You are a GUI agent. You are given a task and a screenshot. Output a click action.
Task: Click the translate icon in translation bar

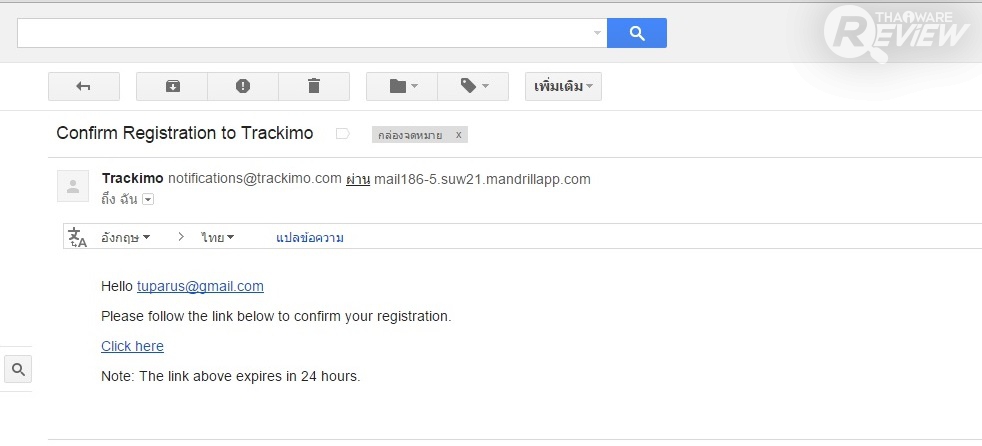[x=78, y=237]
